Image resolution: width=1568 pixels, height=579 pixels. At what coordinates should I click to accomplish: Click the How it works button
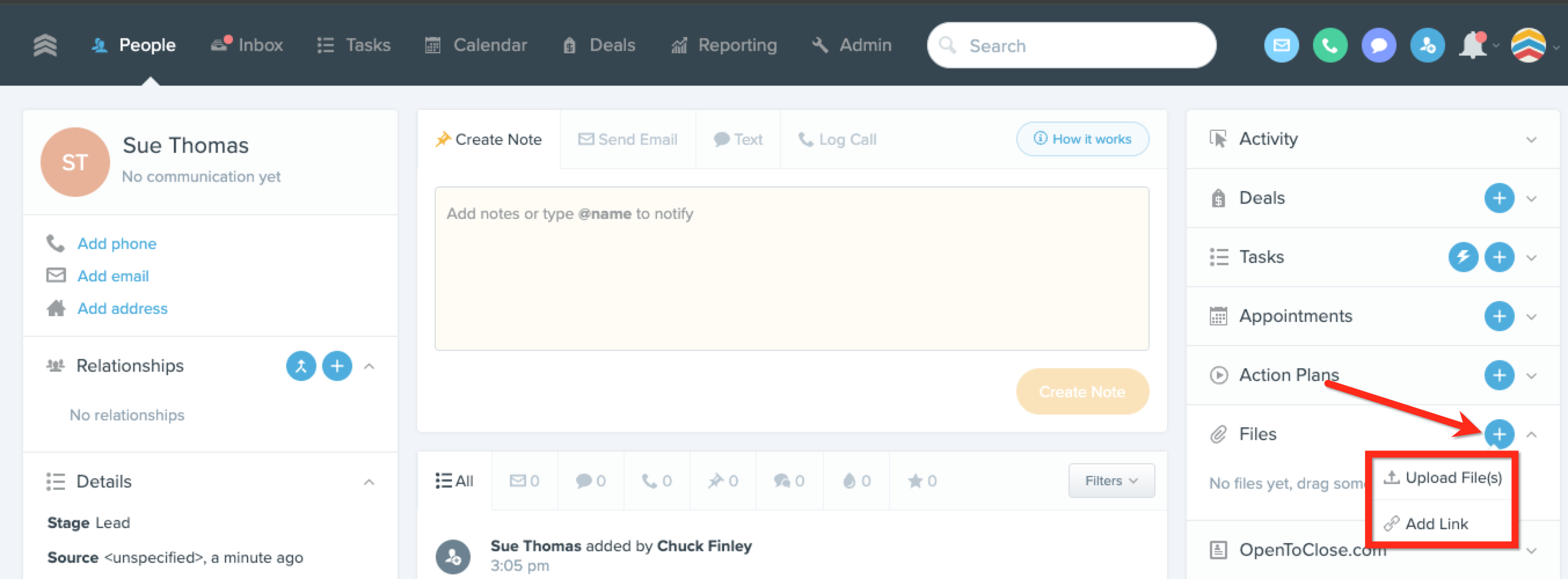[1082, 140]
